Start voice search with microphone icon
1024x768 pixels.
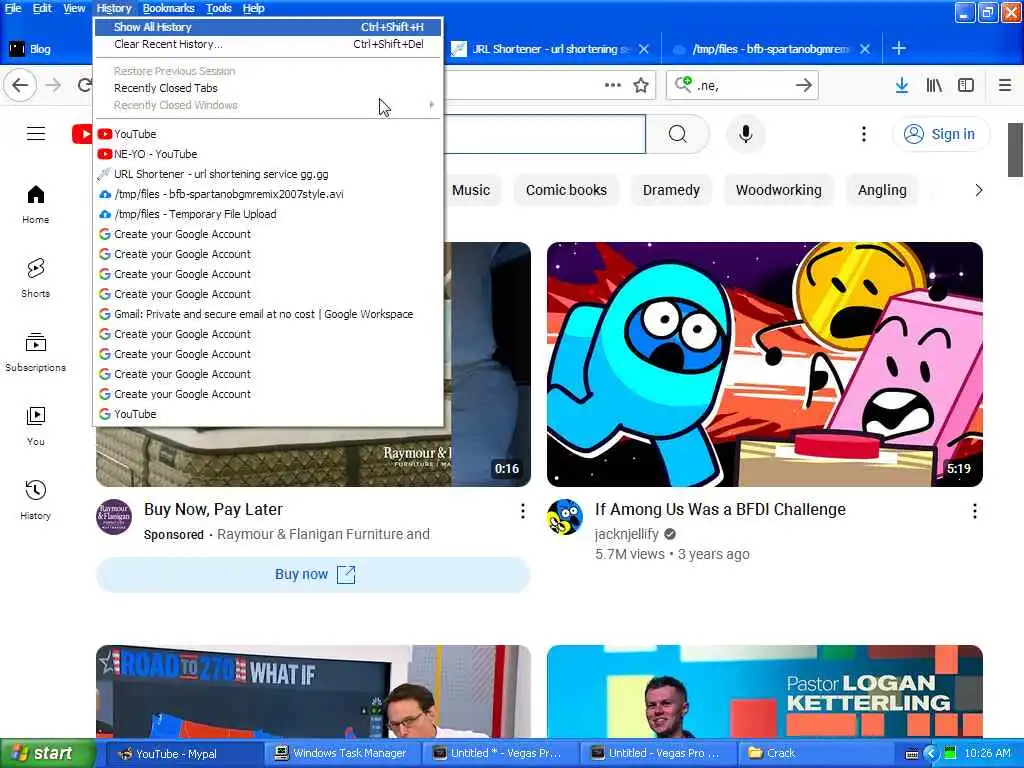[x=746, y=134]
